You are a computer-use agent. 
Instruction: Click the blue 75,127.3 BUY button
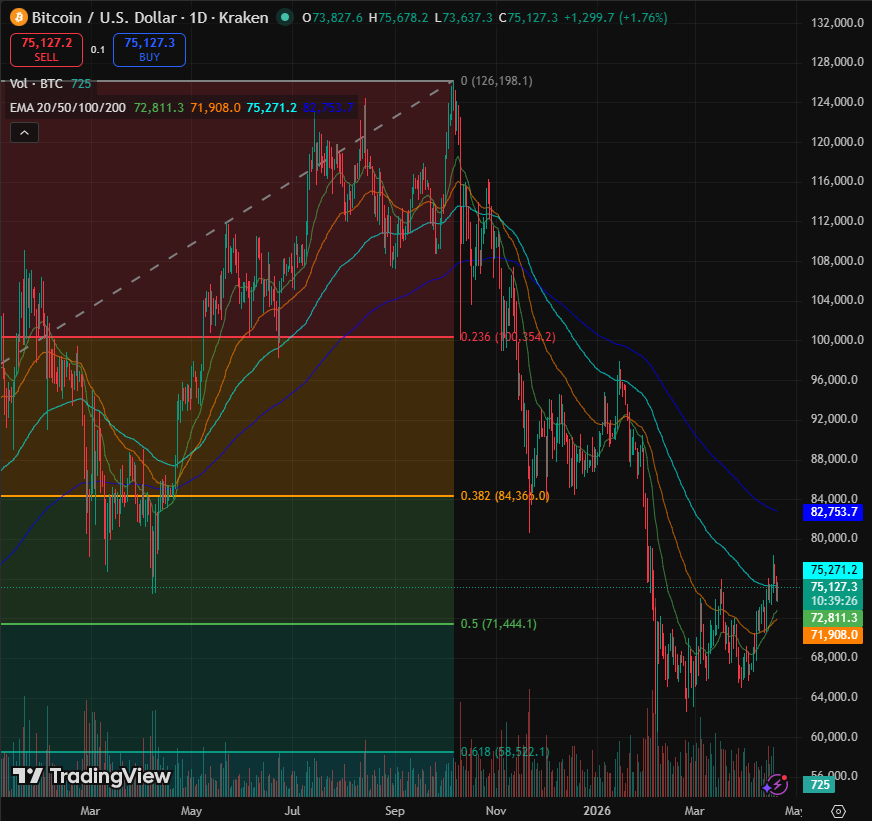(x=149, y=50)
